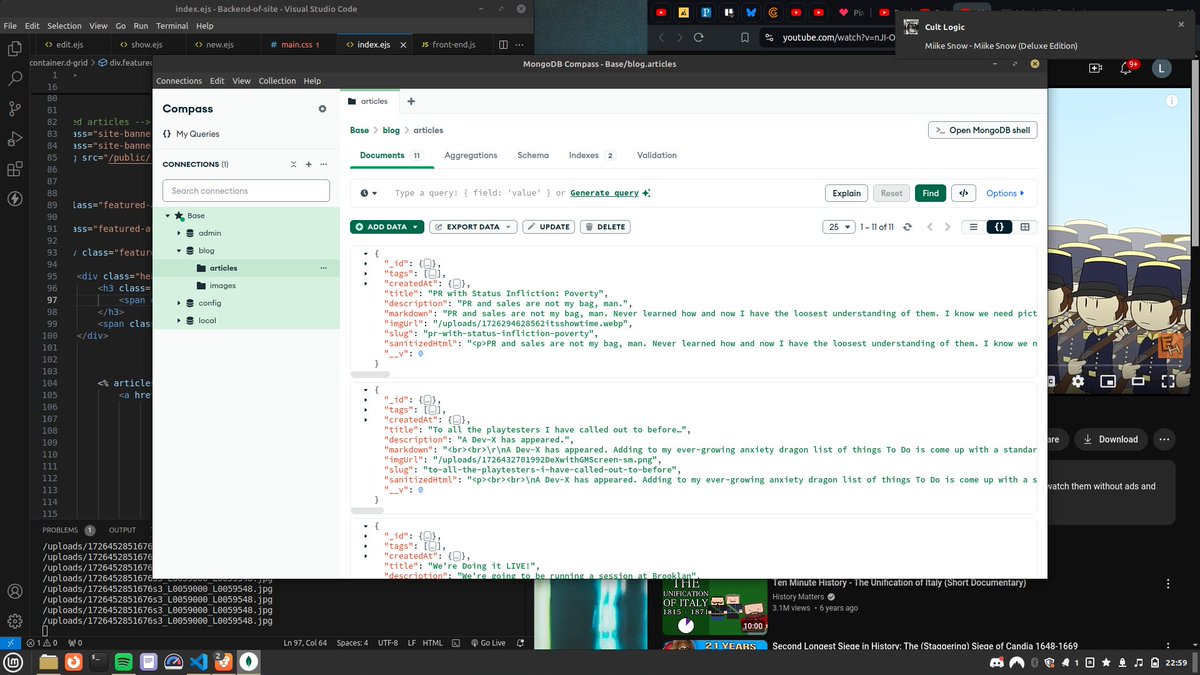This screenshot has width=1200, height=675.
Task: Collapse the Base connection tree
Action: 168,215
